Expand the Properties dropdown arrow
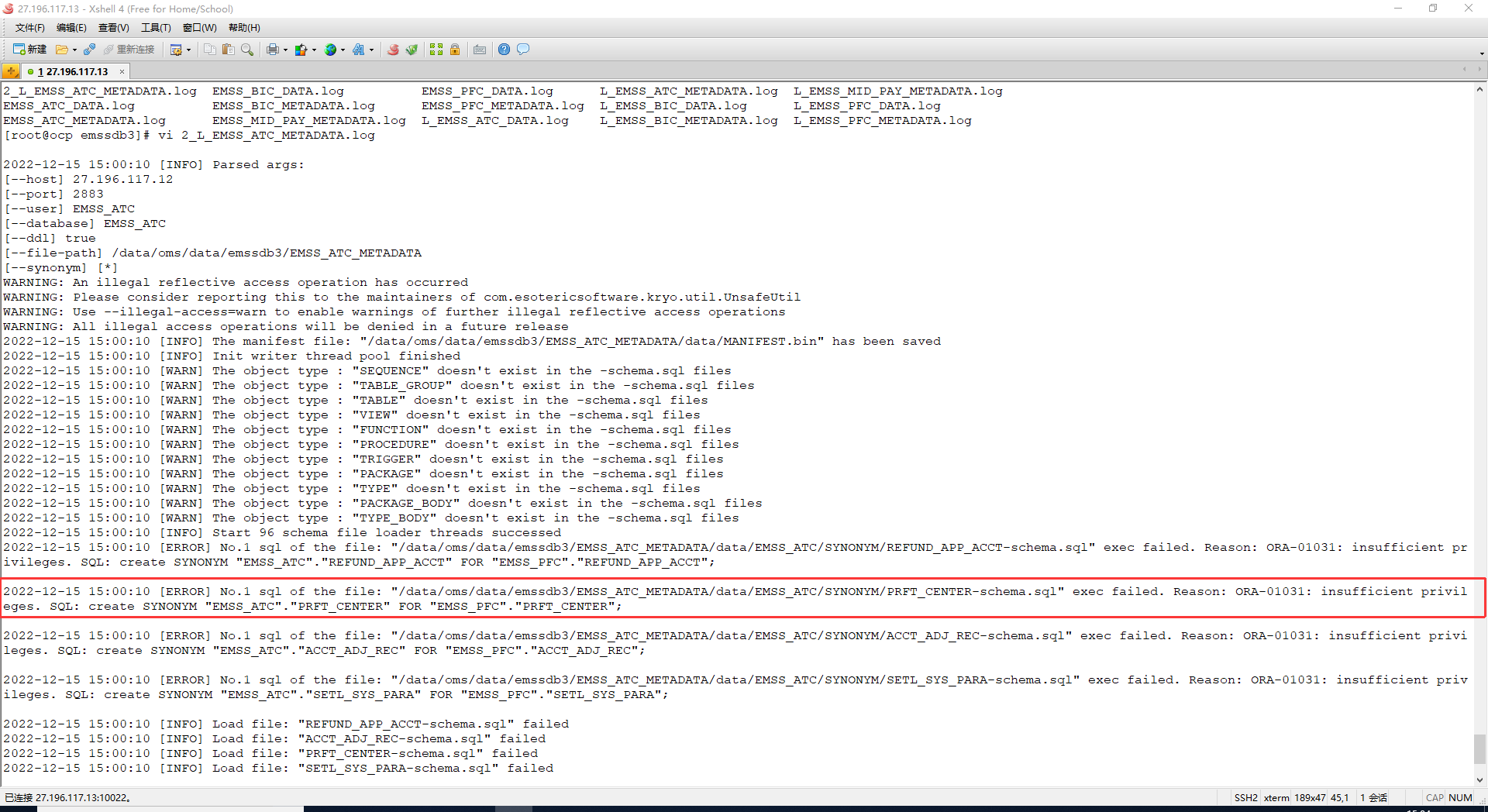Screen dimensions: 1488x812 [188, 50]
